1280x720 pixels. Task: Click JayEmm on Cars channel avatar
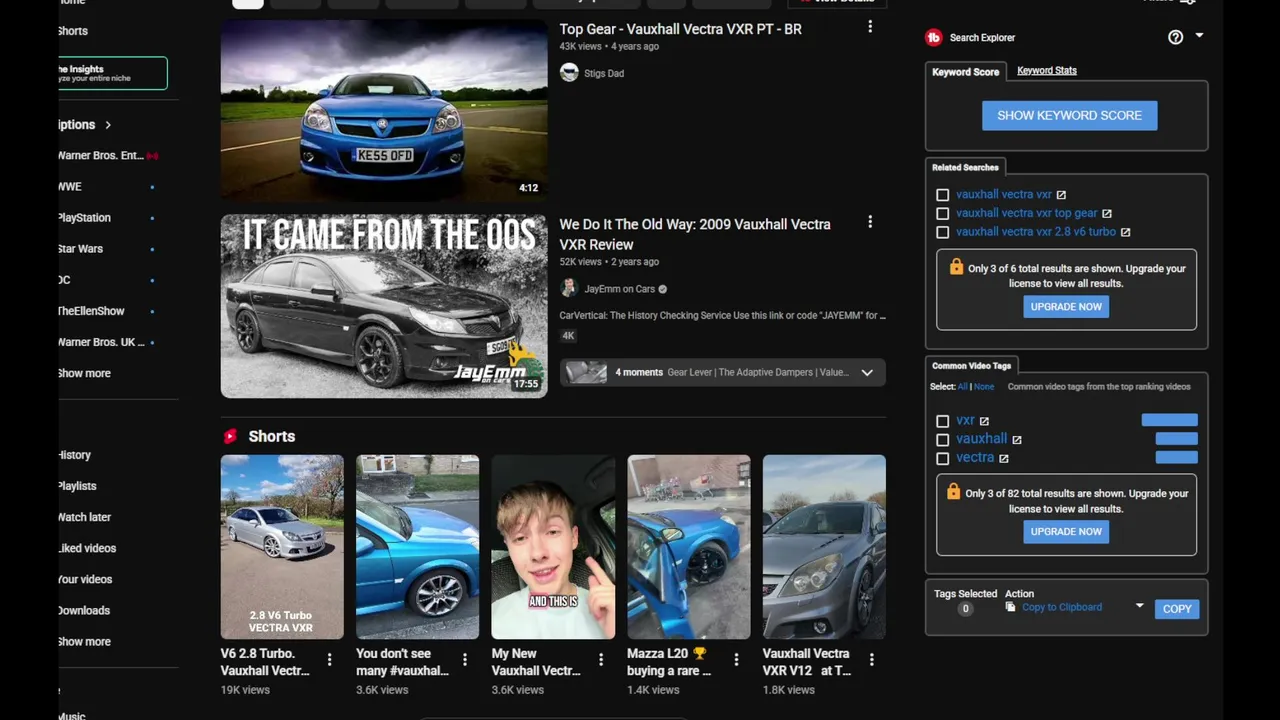pyautogui.click(x=569, y=288)
